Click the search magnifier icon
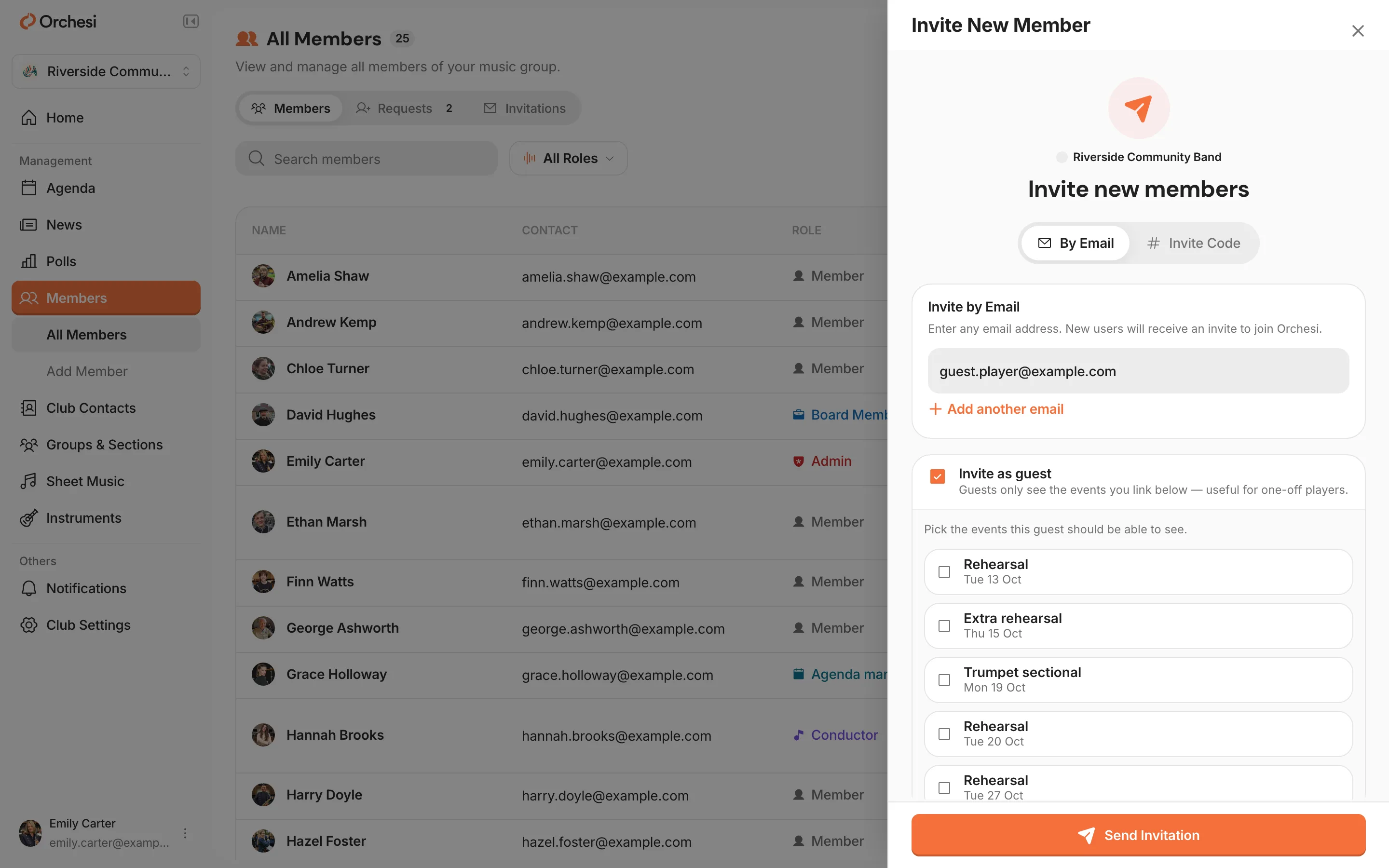This screenshot has height=868, width=1389. point(257,159)
